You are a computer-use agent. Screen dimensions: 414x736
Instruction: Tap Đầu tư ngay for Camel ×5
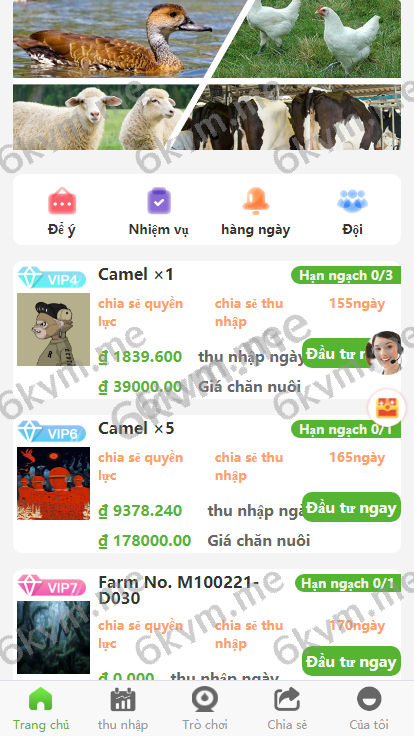pyautogui.click(x=351, y=507)
